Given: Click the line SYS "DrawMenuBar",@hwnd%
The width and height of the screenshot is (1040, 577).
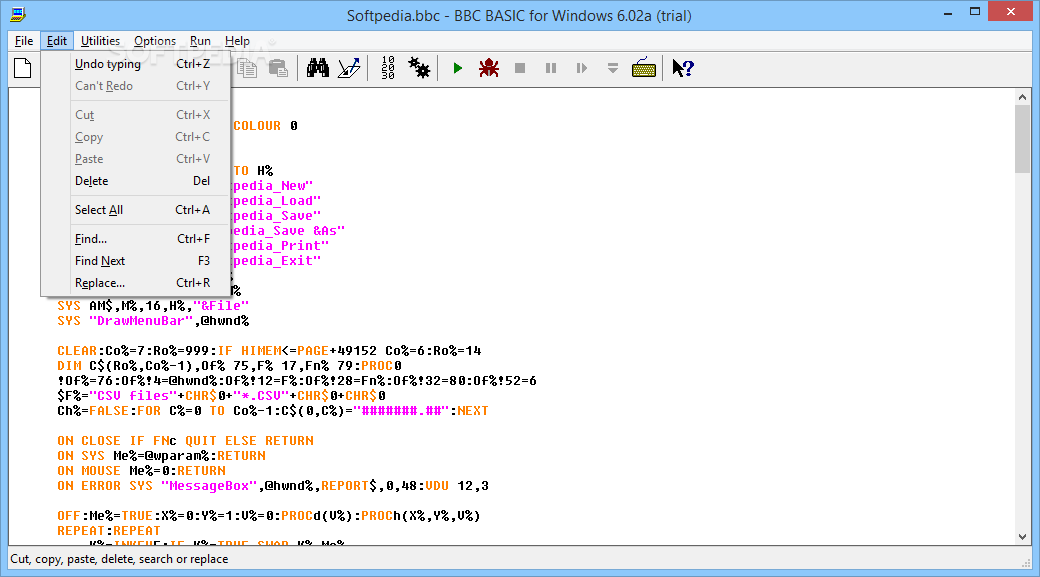Looking at the screenshot, I should tap(153, 321).
